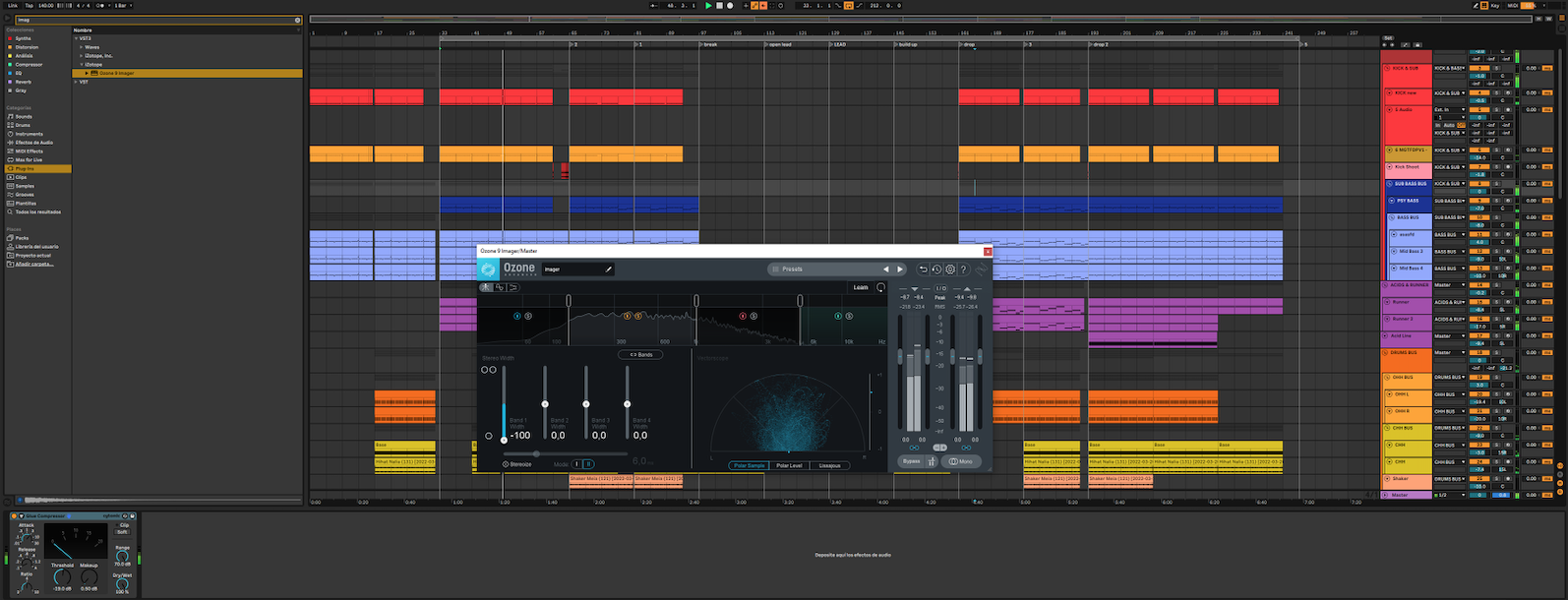Viewport: 1568px width, 600px height.
Task: Select the Instruments category icon
Action: click(10, 134)
